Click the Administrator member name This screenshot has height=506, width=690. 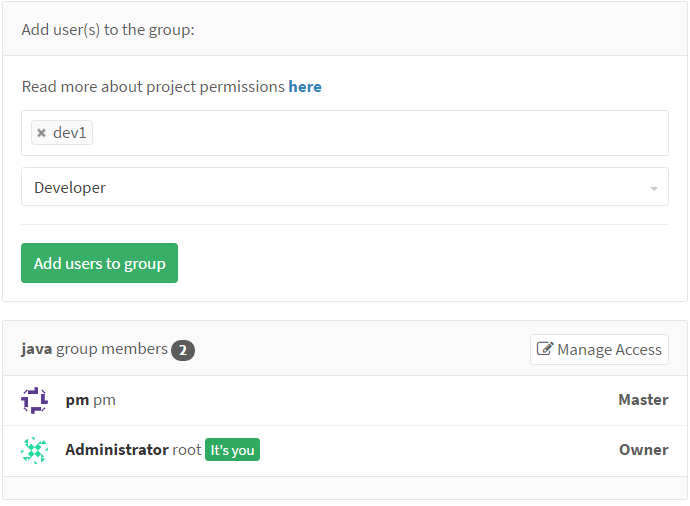tap(116, 450)
